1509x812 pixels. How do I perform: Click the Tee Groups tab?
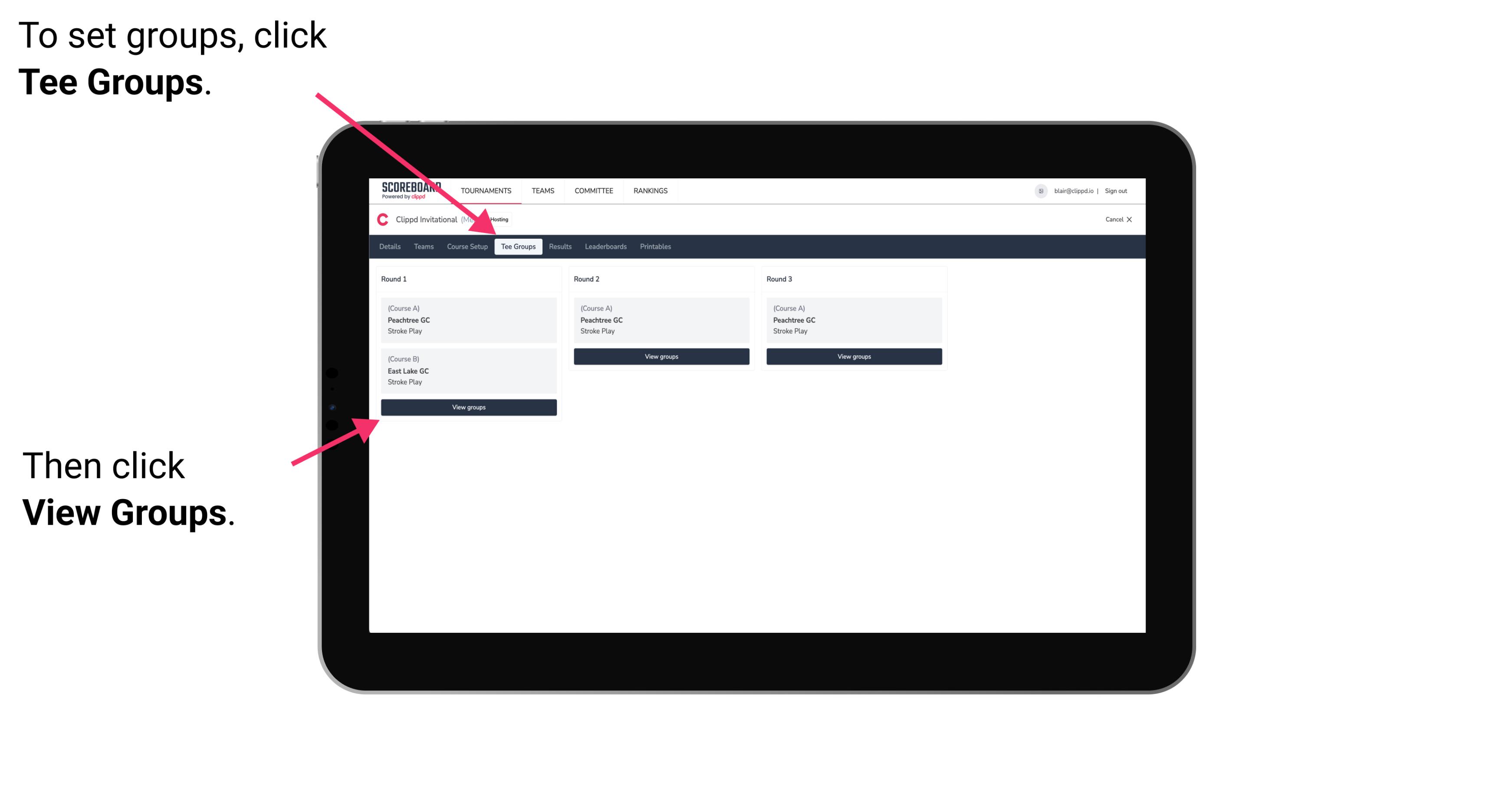[517, 247]
